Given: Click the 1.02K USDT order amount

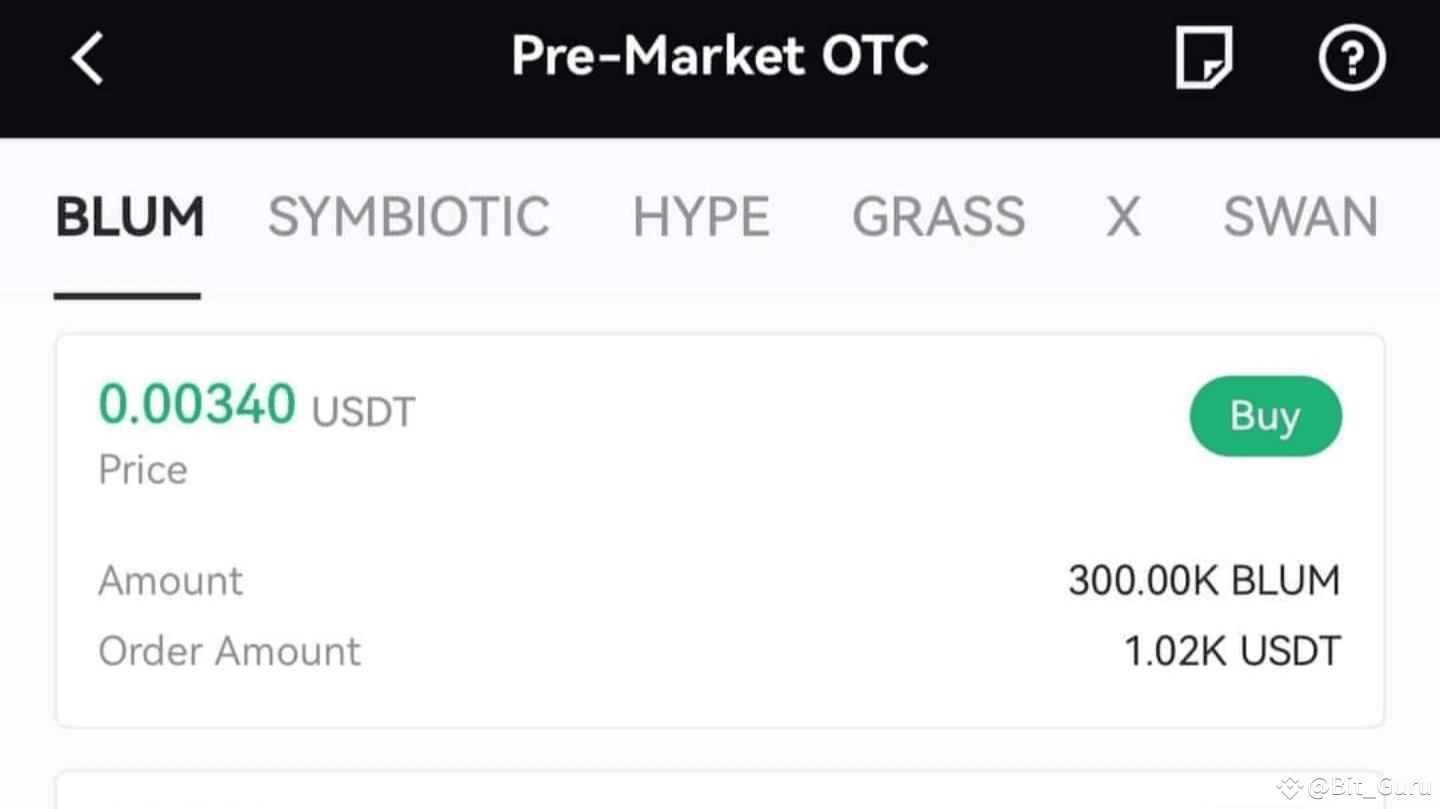Looking at the screenshot, I should (1233, 650).
